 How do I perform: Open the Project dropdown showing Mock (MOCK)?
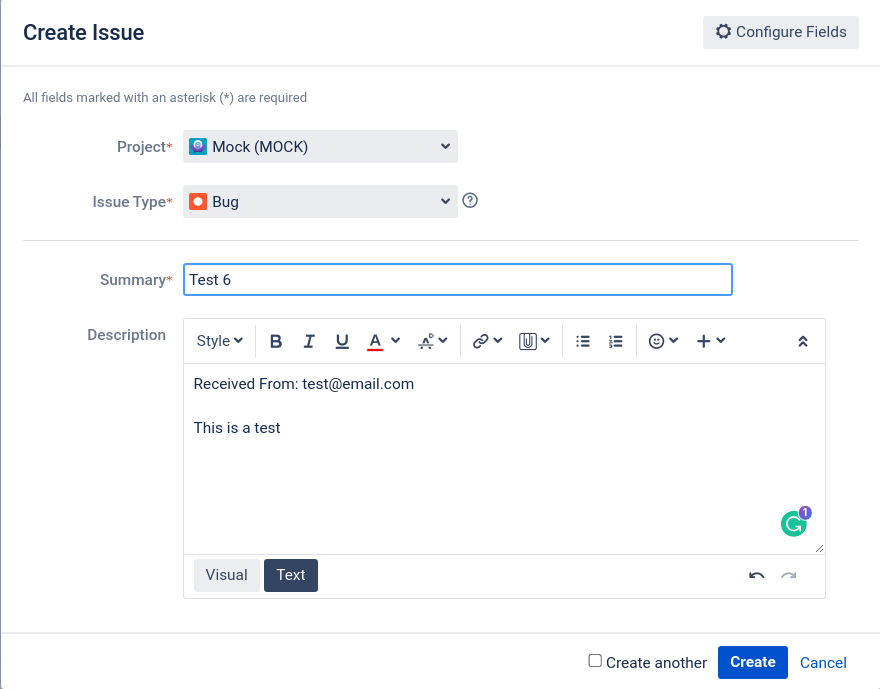click(320, 146)
